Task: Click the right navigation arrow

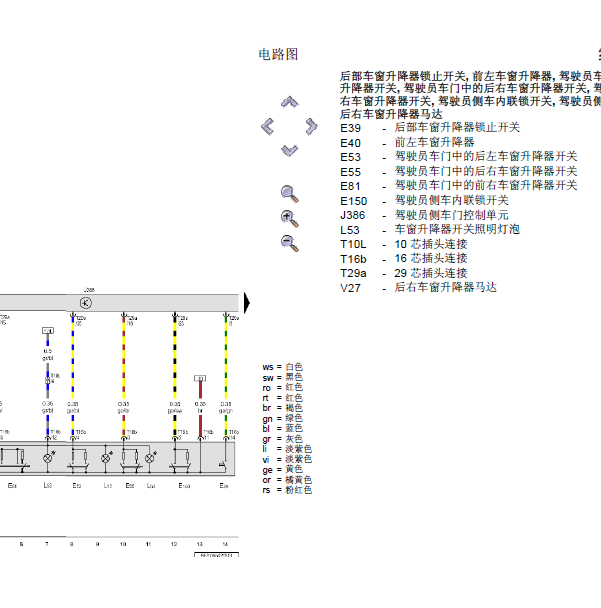Action: pyautogui.click(x=311, y=126)
